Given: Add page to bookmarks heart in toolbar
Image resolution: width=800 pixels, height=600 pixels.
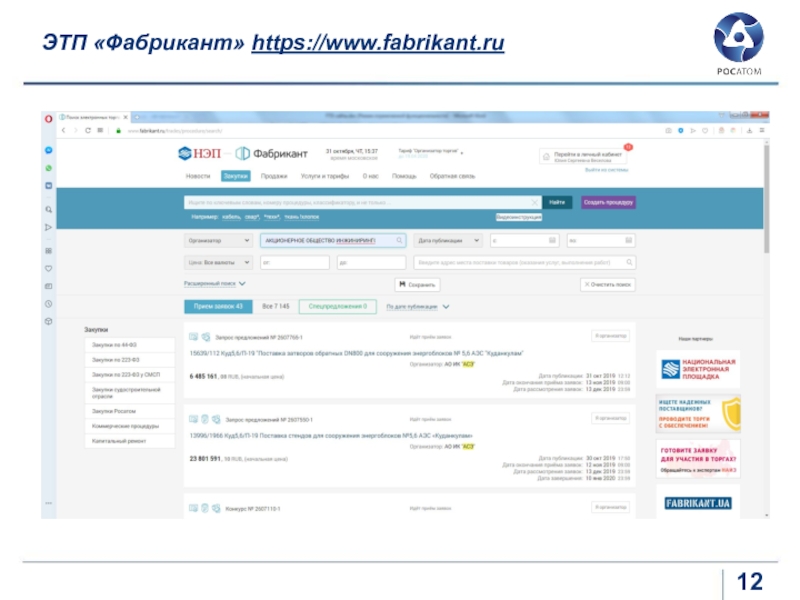Looking at the screenshot, I should [705, 131].
